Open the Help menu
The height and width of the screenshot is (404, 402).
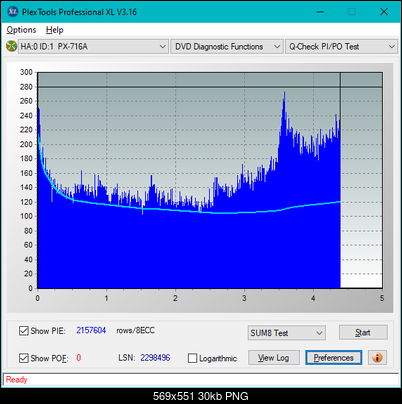[55, 30]
